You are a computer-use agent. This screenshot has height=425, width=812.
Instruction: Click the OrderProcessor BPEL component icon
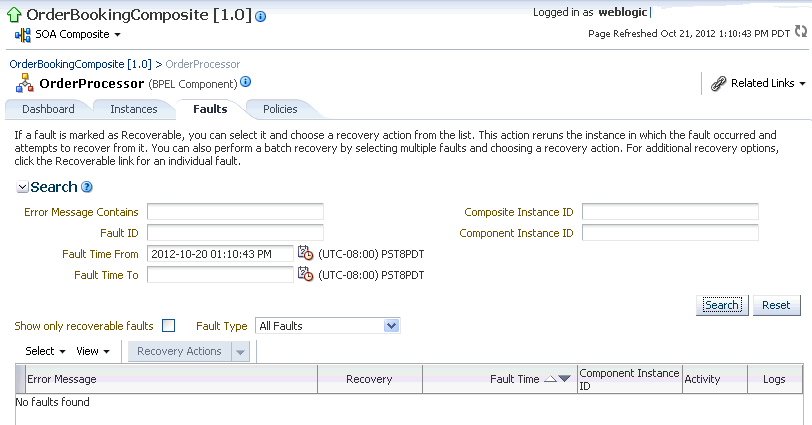[24, 83]
